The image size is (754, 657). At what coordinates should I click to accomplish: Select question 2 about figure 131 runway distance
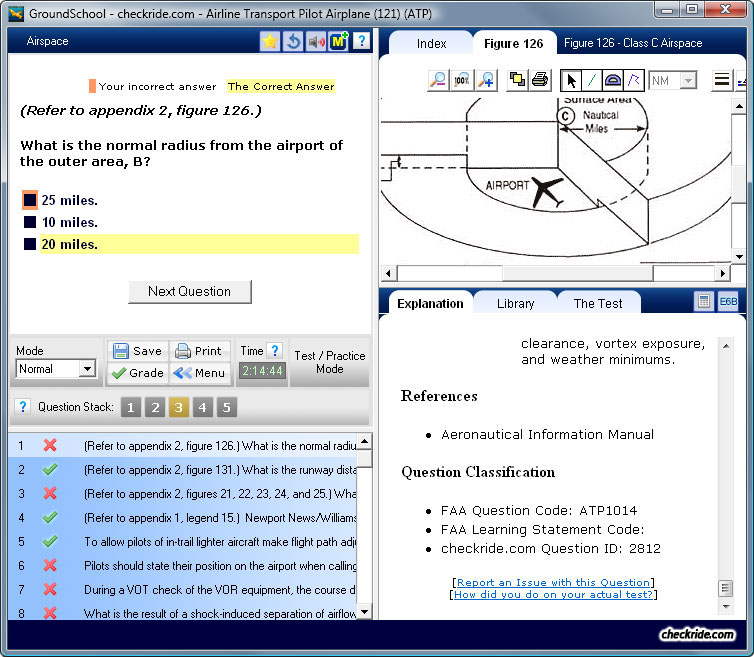[183, 469]
